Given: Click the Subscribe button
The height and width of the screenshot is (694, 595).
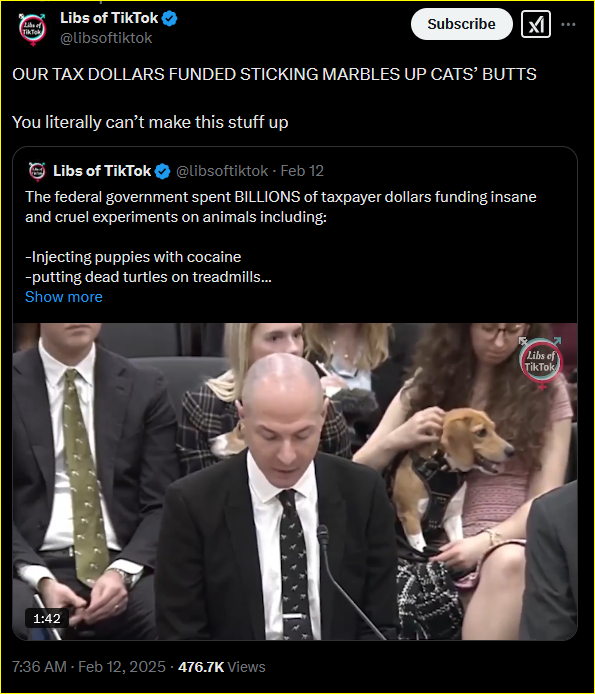Looking at the screenshot, I should click(461, 24).
